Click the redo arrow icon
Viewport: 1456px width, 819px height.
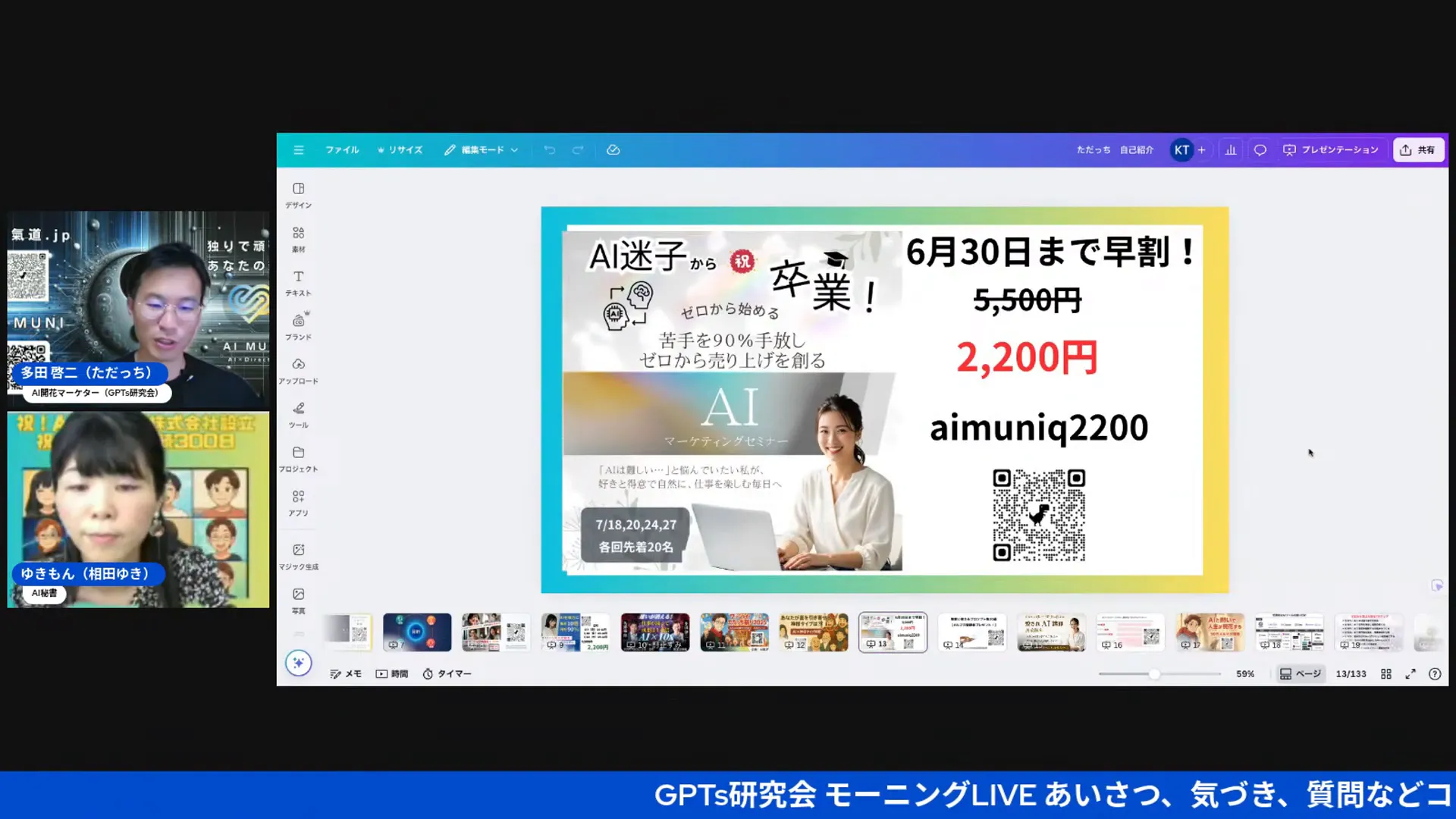(578, 150)
